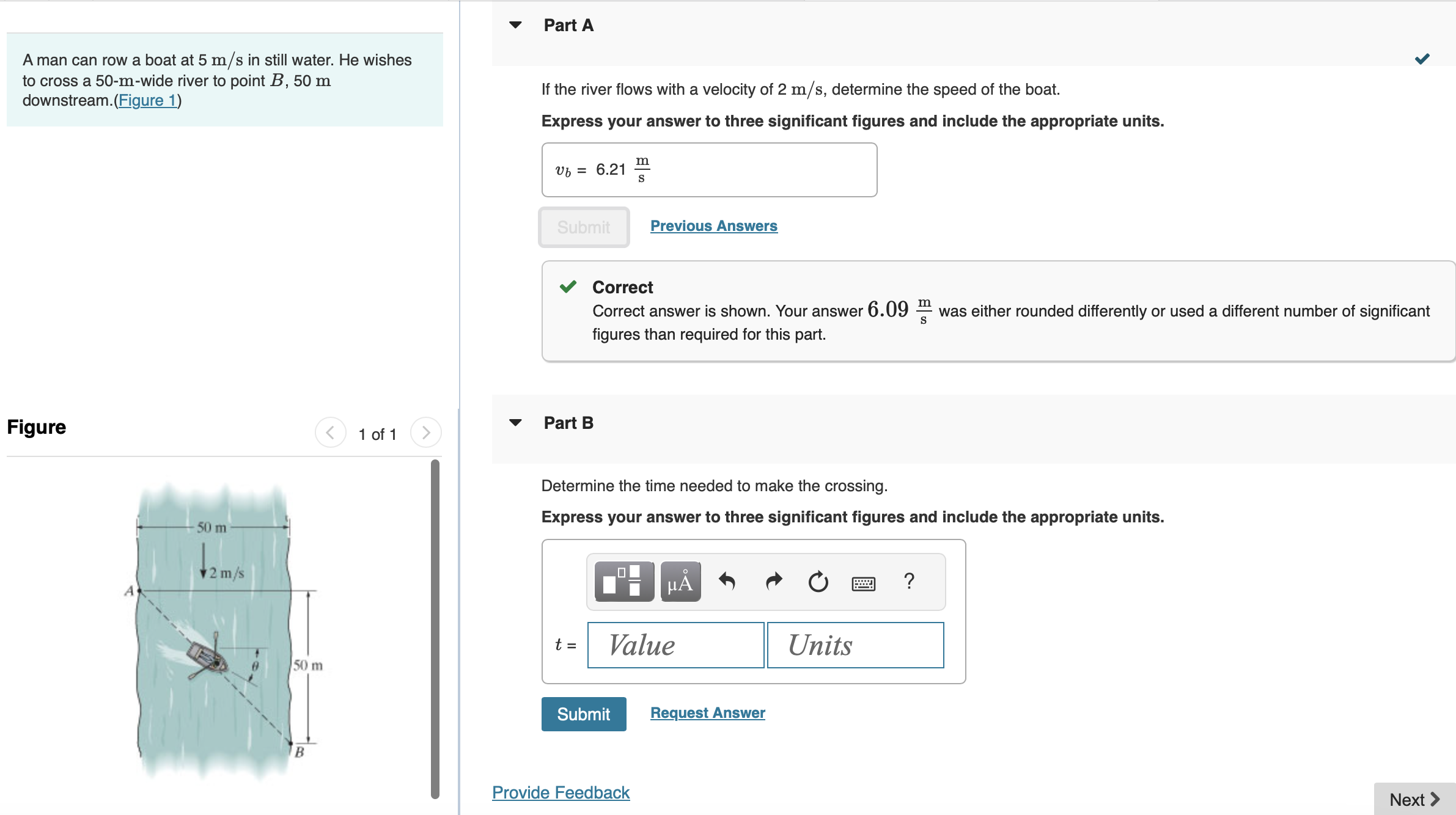Click the next figure arrow
This screenshot has width=1456, height=815.
tap(425, 433)
